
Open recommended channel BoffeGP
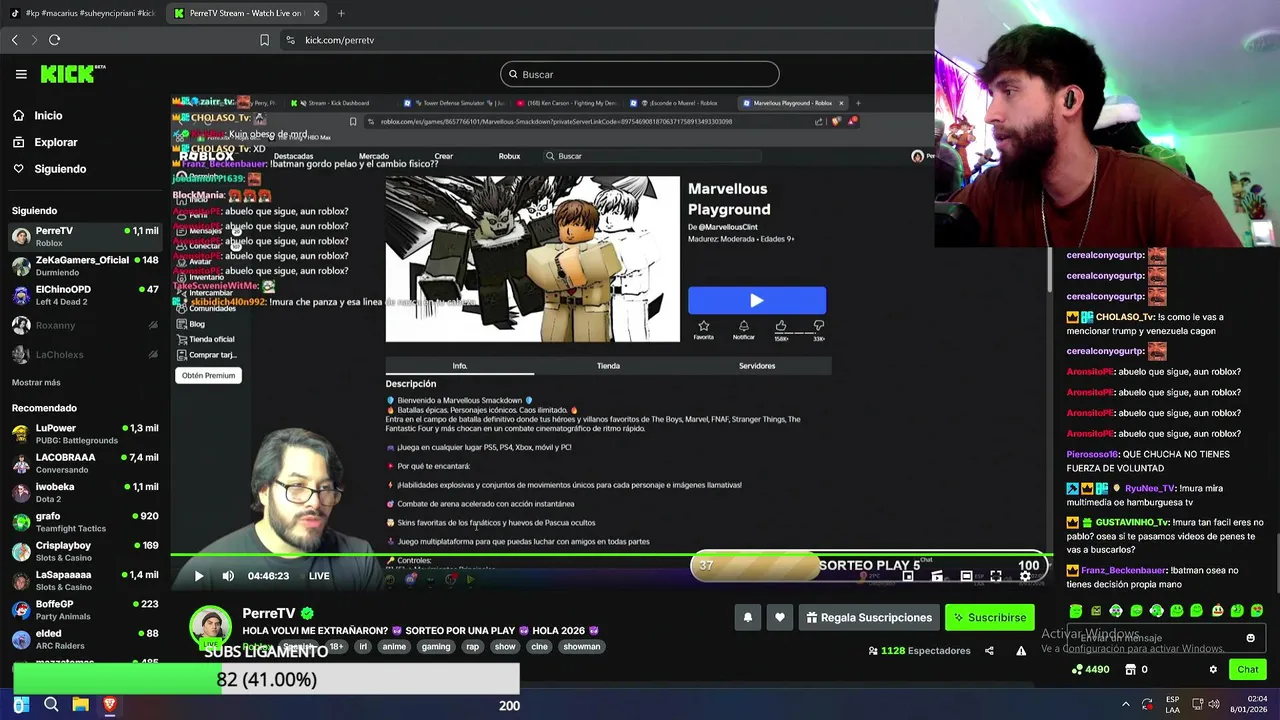(85, 610)
